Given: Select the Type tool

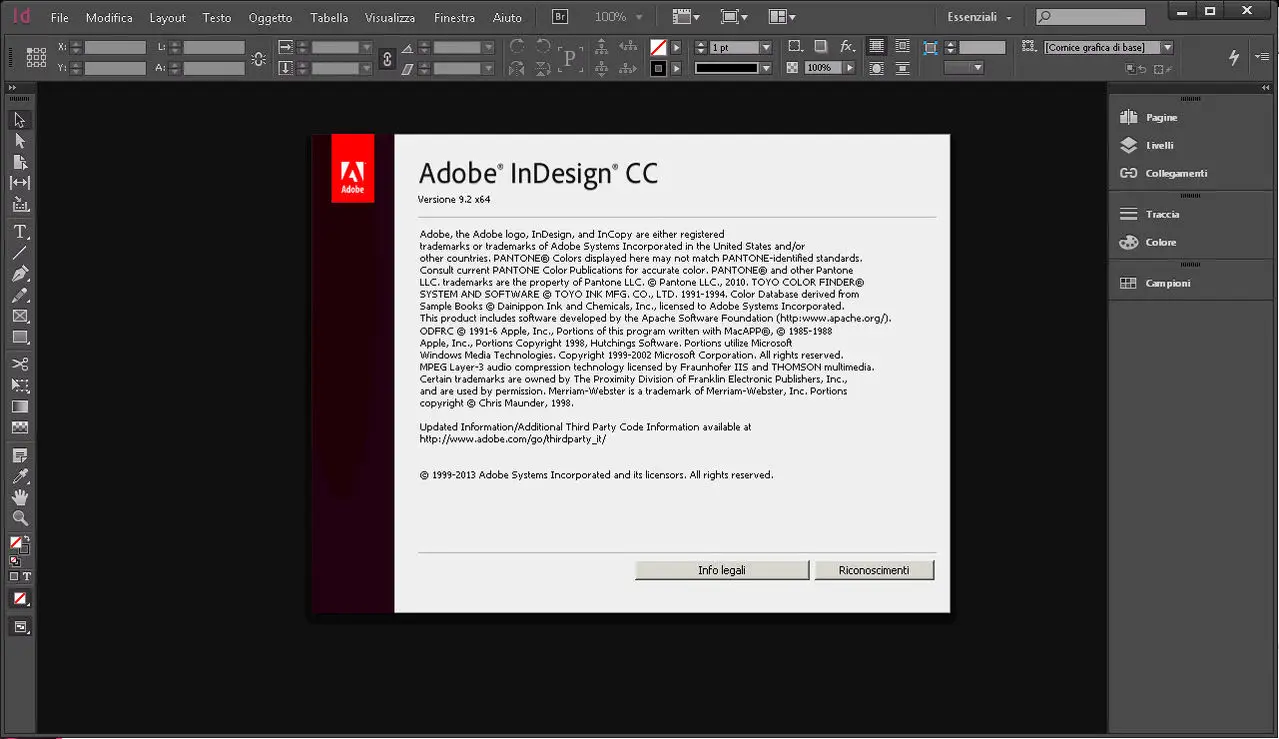Looking at the screenshot, I should point(20,231).
